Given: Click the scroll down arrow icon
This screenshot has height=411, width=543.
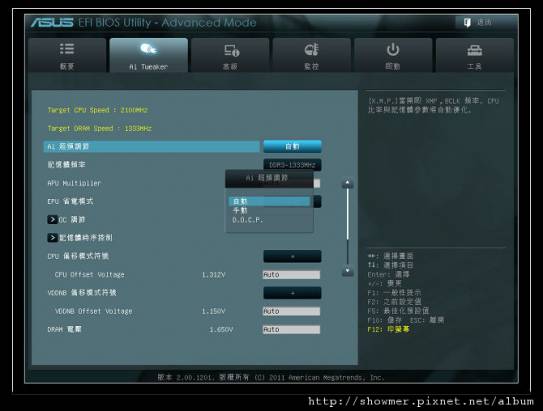Looking at the screenshot, I should click(348, 271).
